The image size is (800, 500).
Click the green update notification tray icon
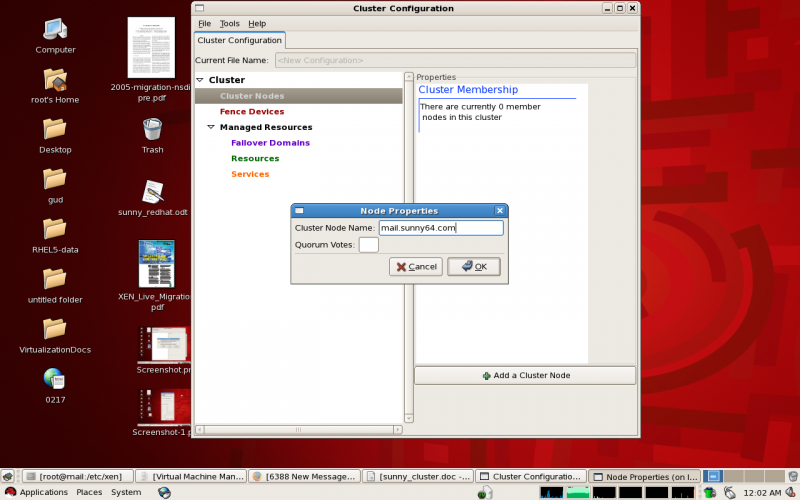[709, 492]
